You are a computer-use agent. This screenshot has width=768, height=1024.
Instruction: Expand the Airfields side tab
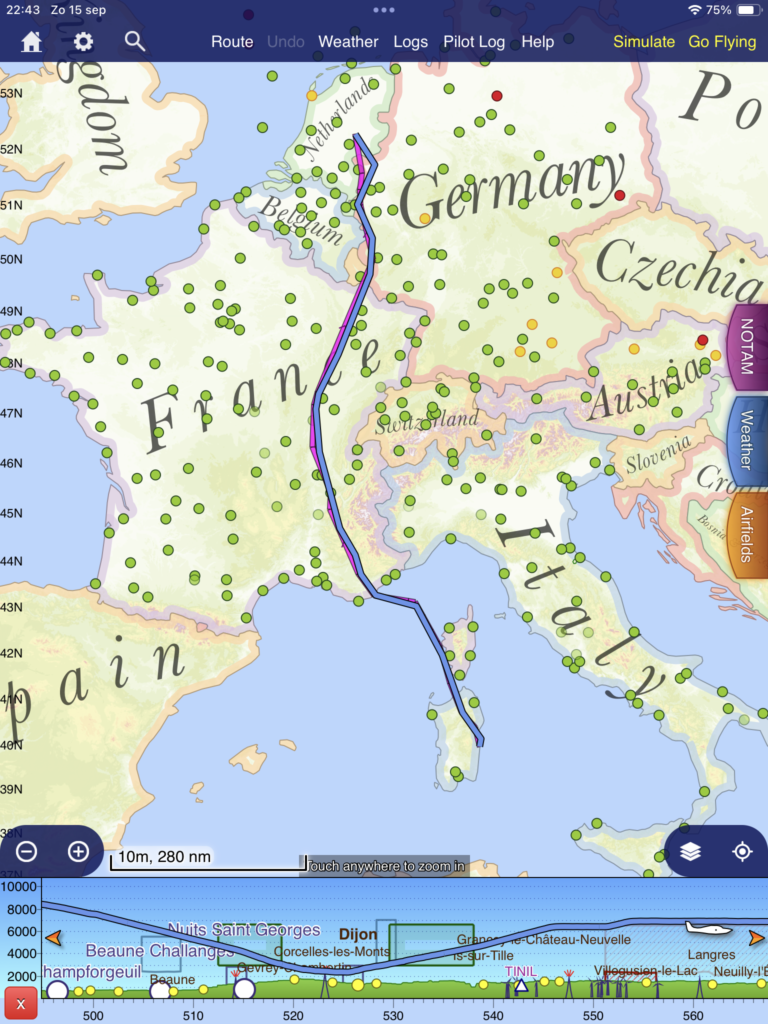point(746,534)
